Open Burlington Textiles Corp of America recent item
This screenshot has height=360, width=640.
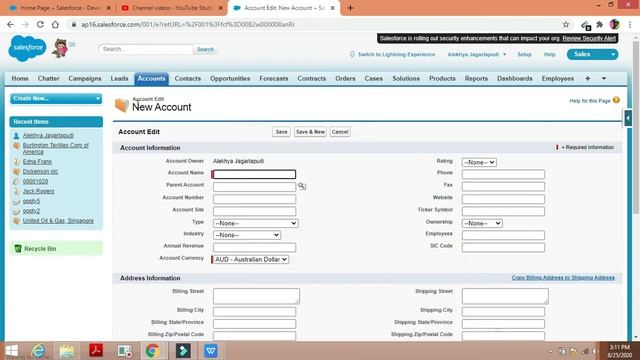(x=56, y=148)
